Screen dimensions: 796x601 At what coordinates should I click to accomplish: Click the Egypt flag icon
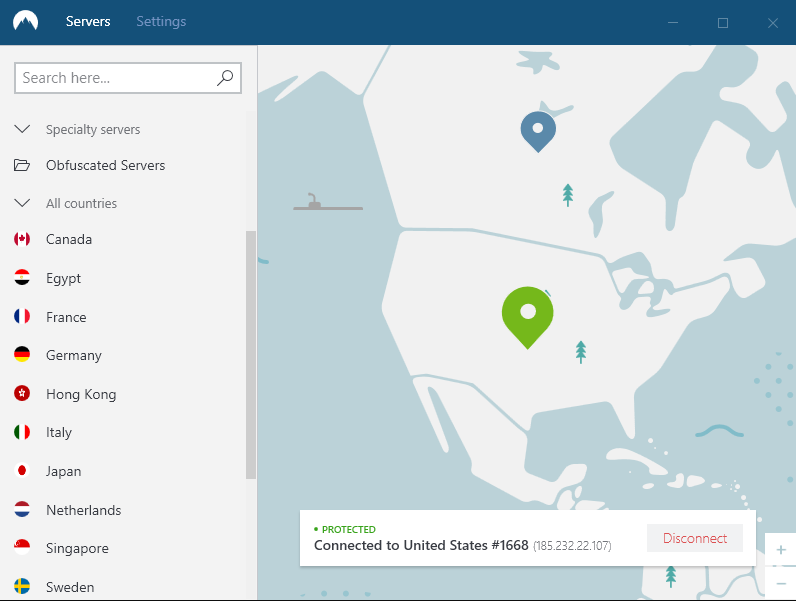click(x=22, y=278)
